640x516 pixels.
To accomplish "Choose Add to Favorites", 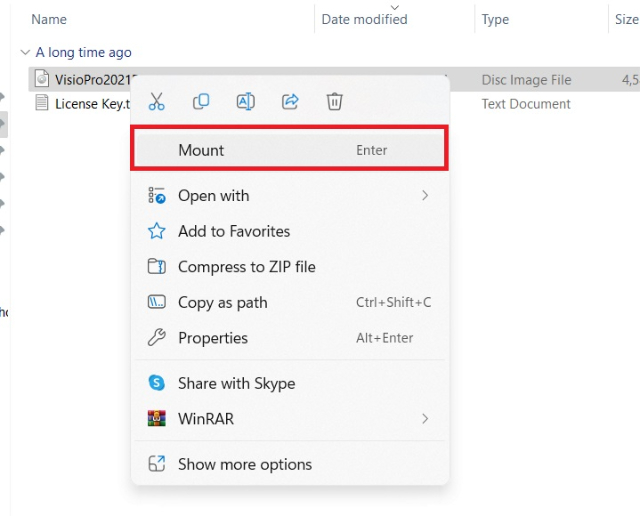I will (234, 231).
